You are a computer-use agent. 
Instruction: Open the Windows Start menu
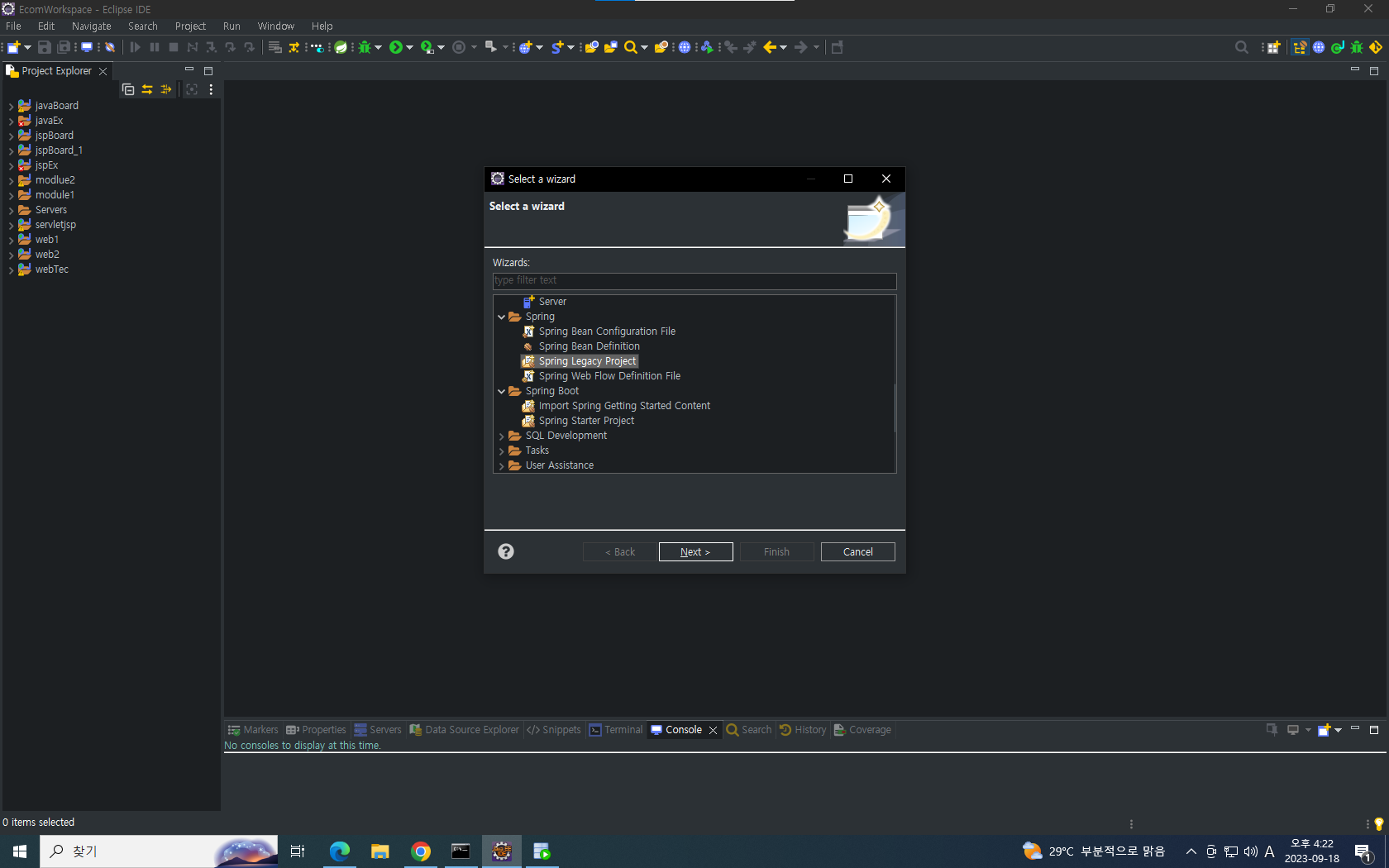(20, 851)
